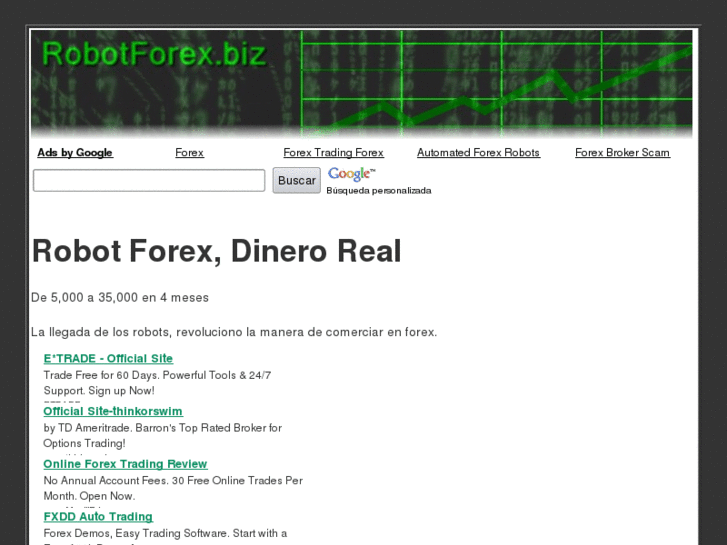
Task: Click the Google logo beside search
Action: (351, 174)
